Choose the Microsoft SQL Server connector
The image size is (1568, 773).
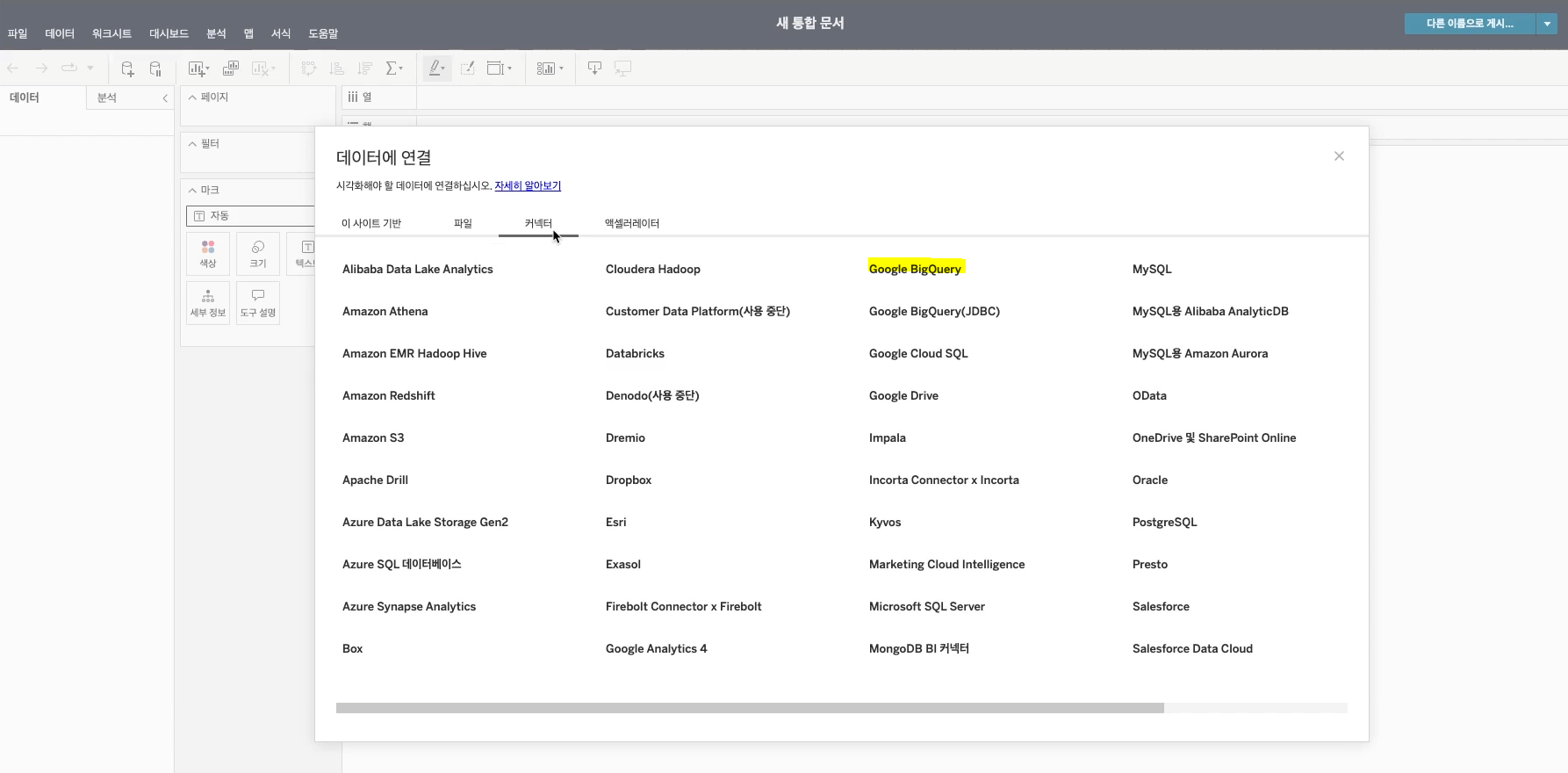(x=927, y=607)
